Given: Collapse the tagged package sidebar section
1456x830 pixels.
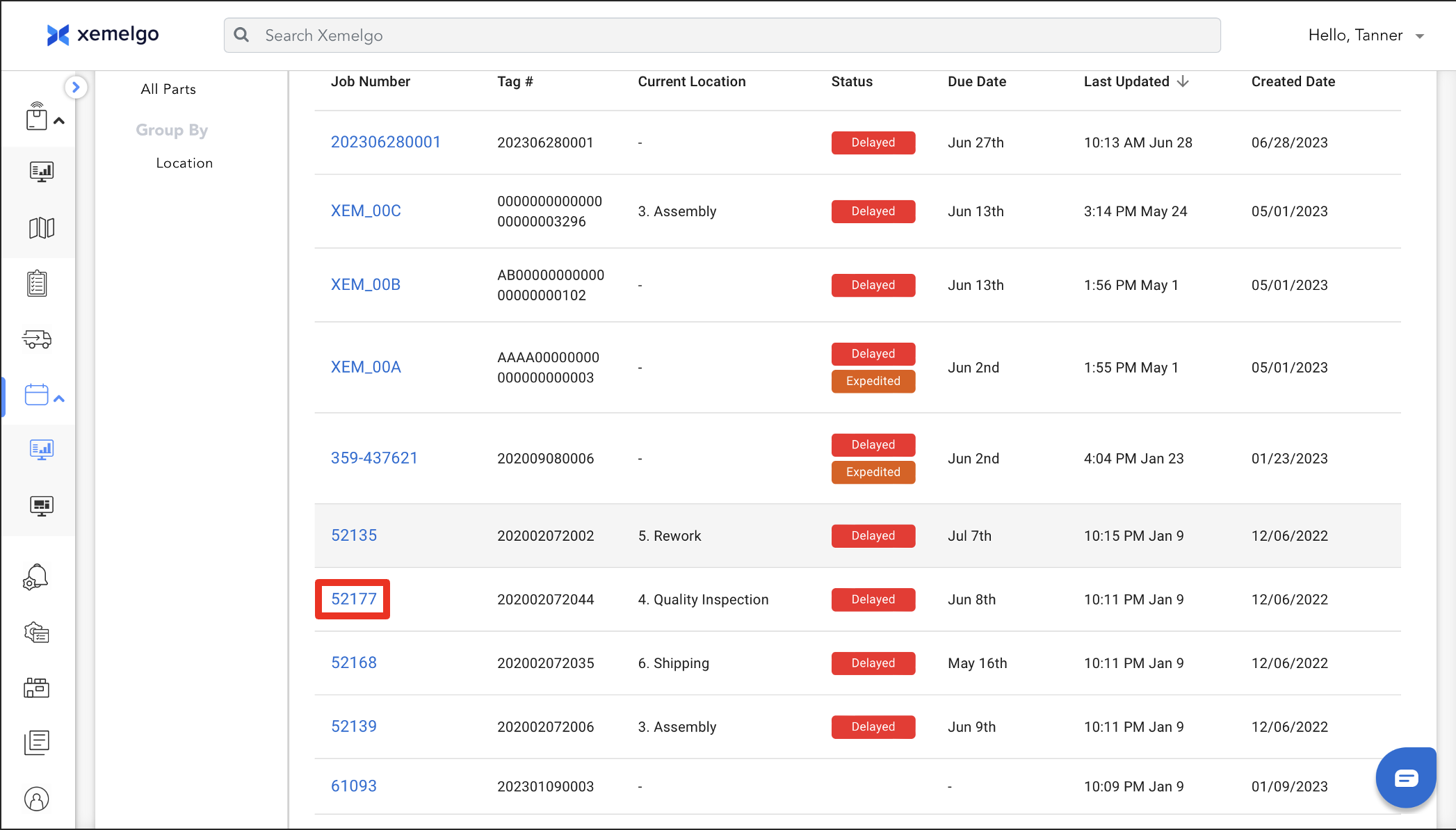Looking at the screenshot, I should (x=59, y=121).
